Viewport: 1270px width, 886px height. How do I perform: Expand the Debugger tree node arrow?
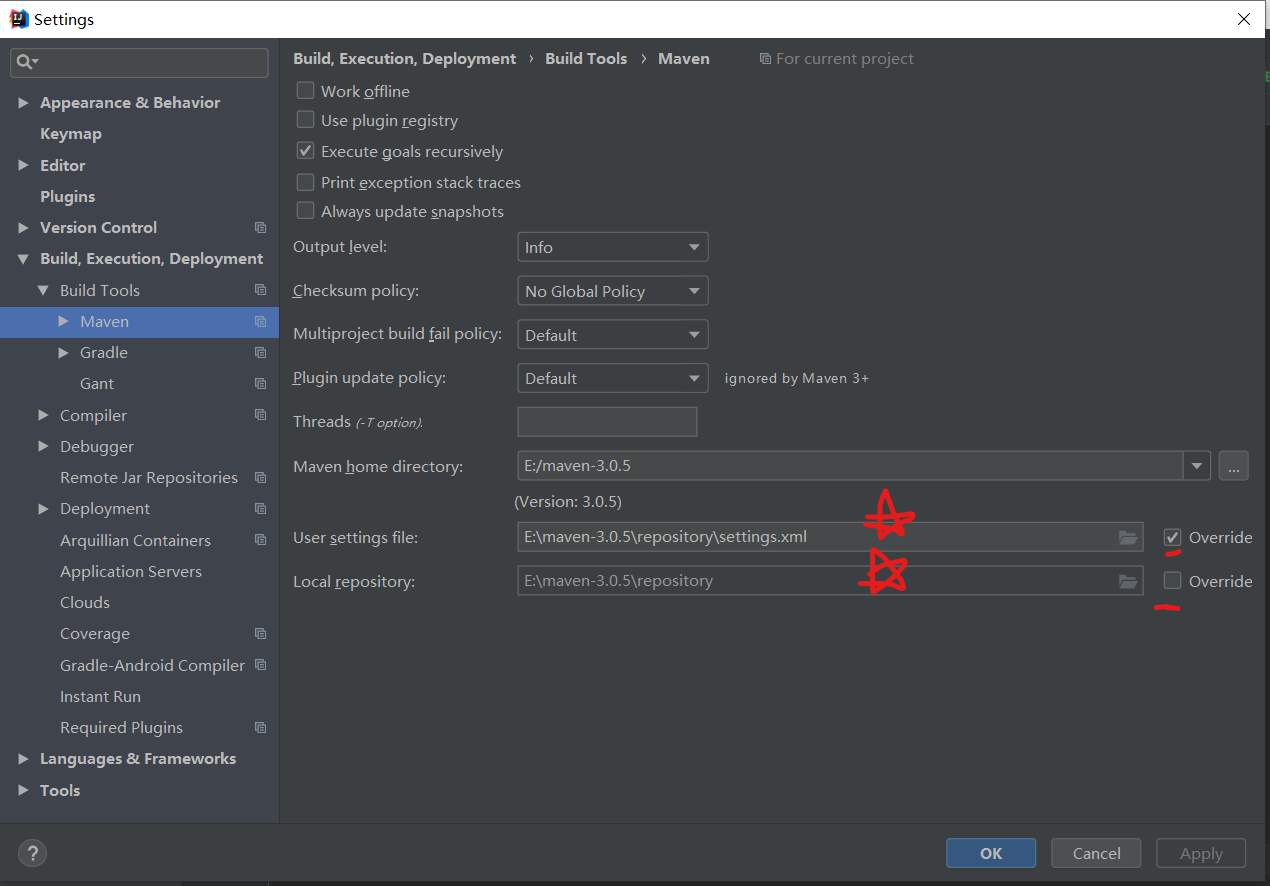(44, 446)
